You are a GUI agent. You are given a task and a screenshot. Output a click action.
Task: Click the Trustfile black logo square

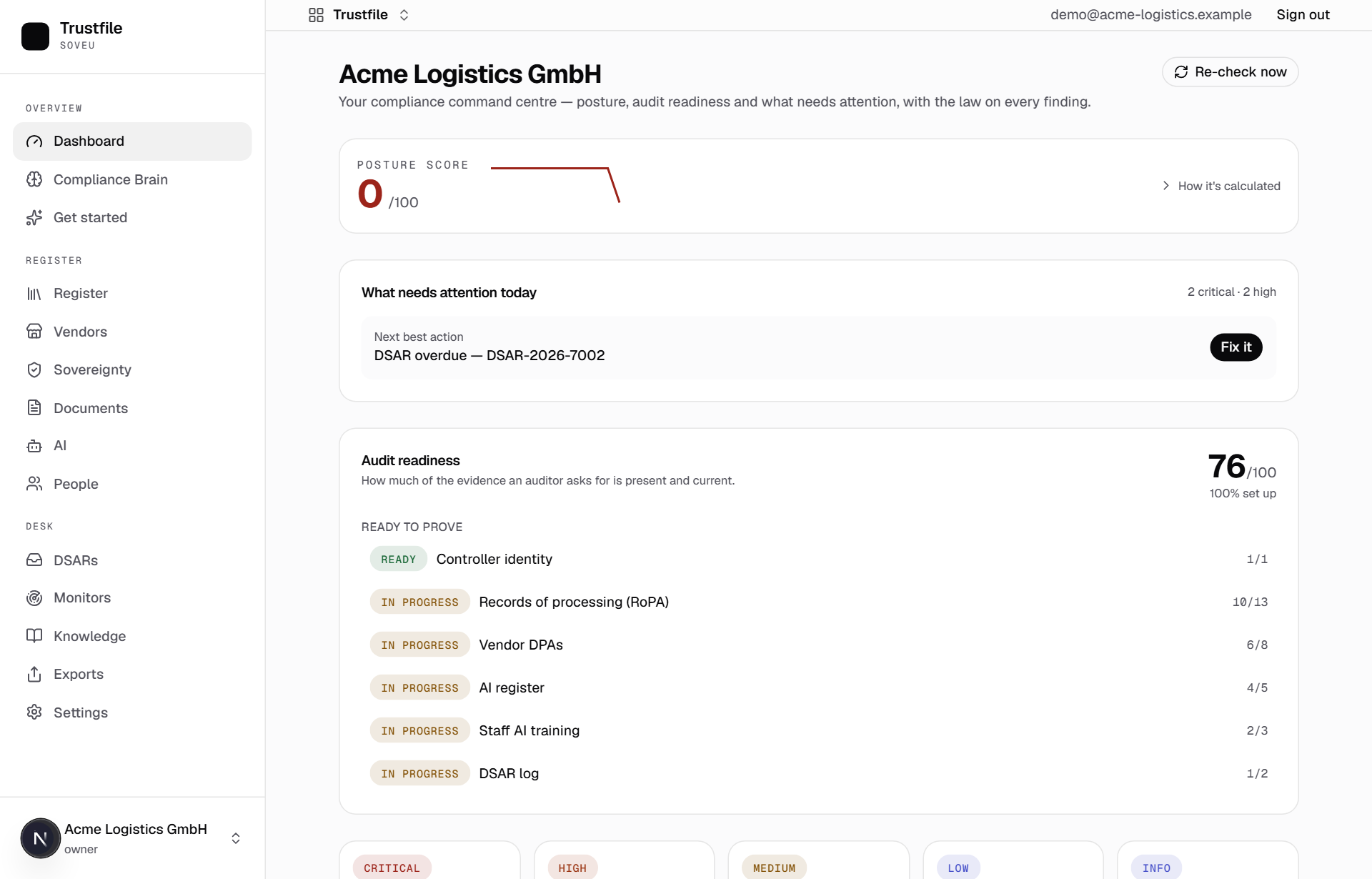click(x=35, y=36)
